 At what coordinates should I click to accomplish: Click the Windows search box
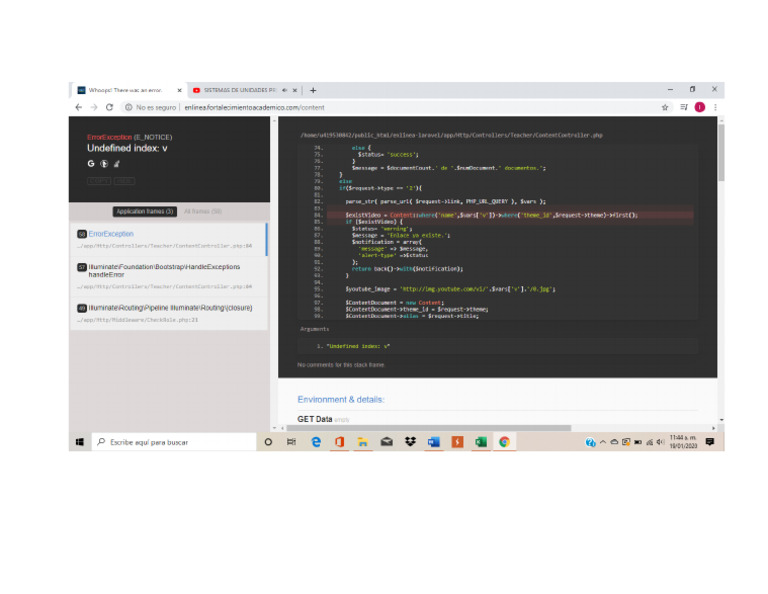(x=175, y=442)
